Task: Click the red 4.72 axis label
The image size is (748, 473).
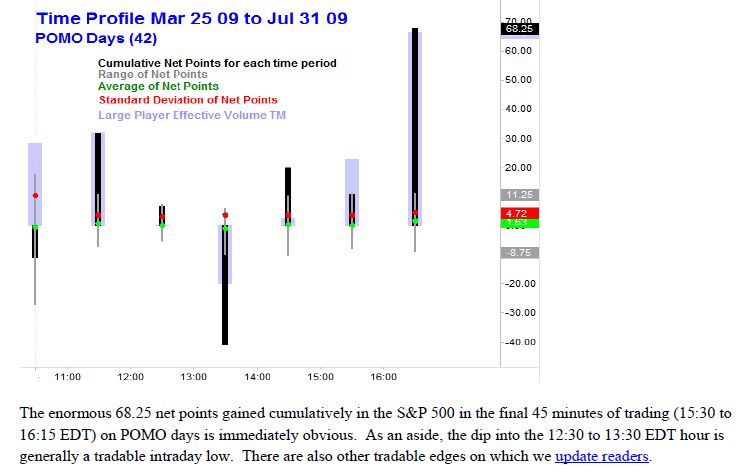Action: (x=519, y=213)
